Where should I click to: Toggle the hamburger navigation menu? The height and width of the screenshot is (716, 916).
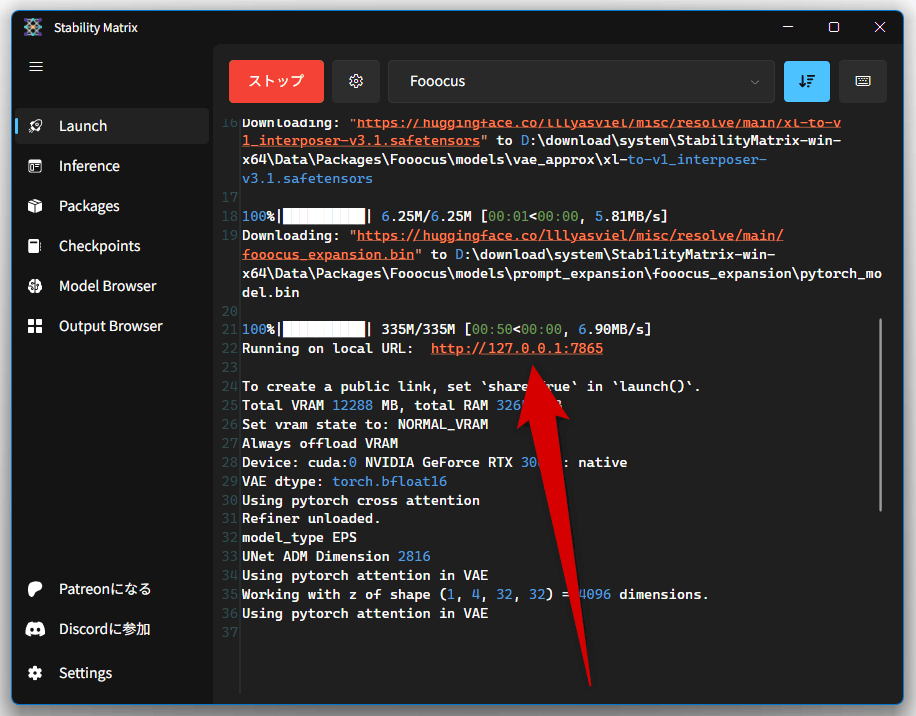36,67
